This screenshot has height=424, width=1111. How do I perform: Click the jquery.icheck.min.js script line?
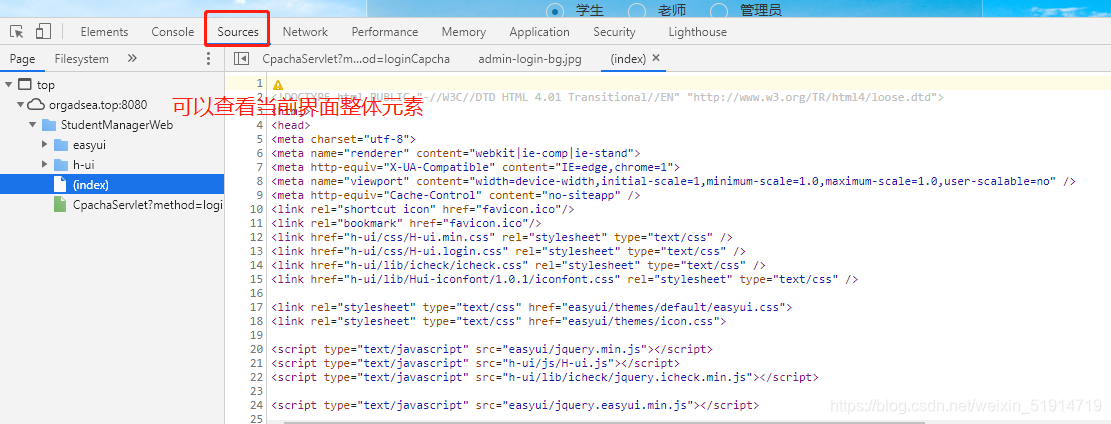coord(544,377)
